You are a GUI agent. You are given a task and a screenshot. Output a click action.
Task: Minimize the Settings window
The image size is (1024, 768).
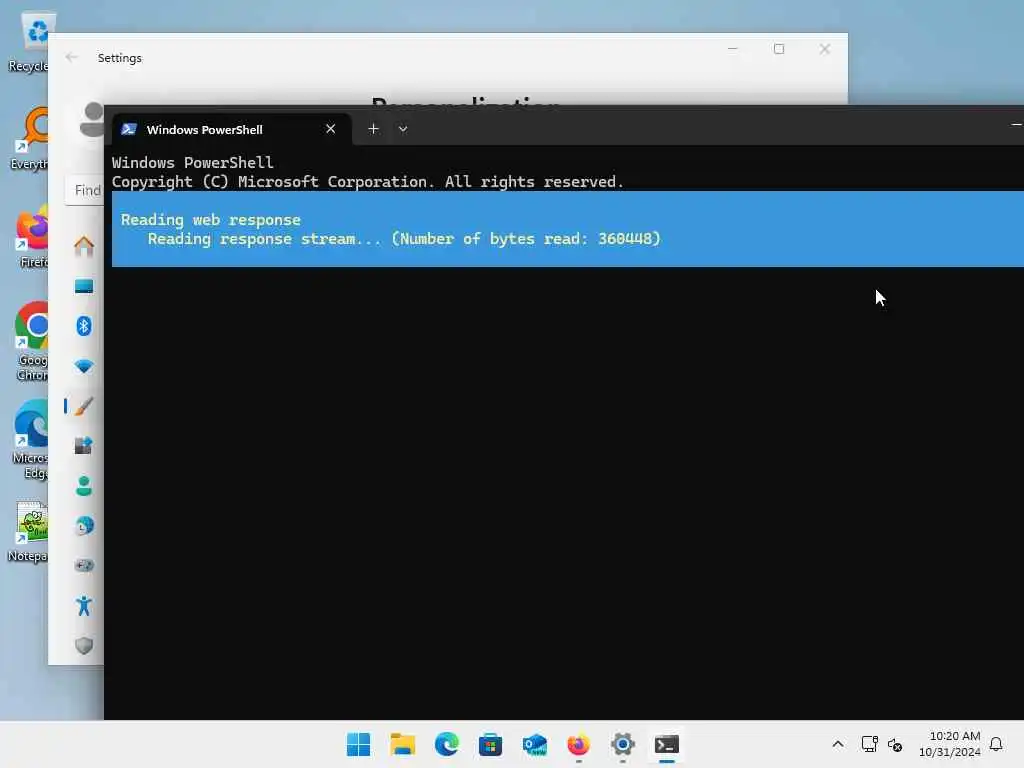pos(733,49)
